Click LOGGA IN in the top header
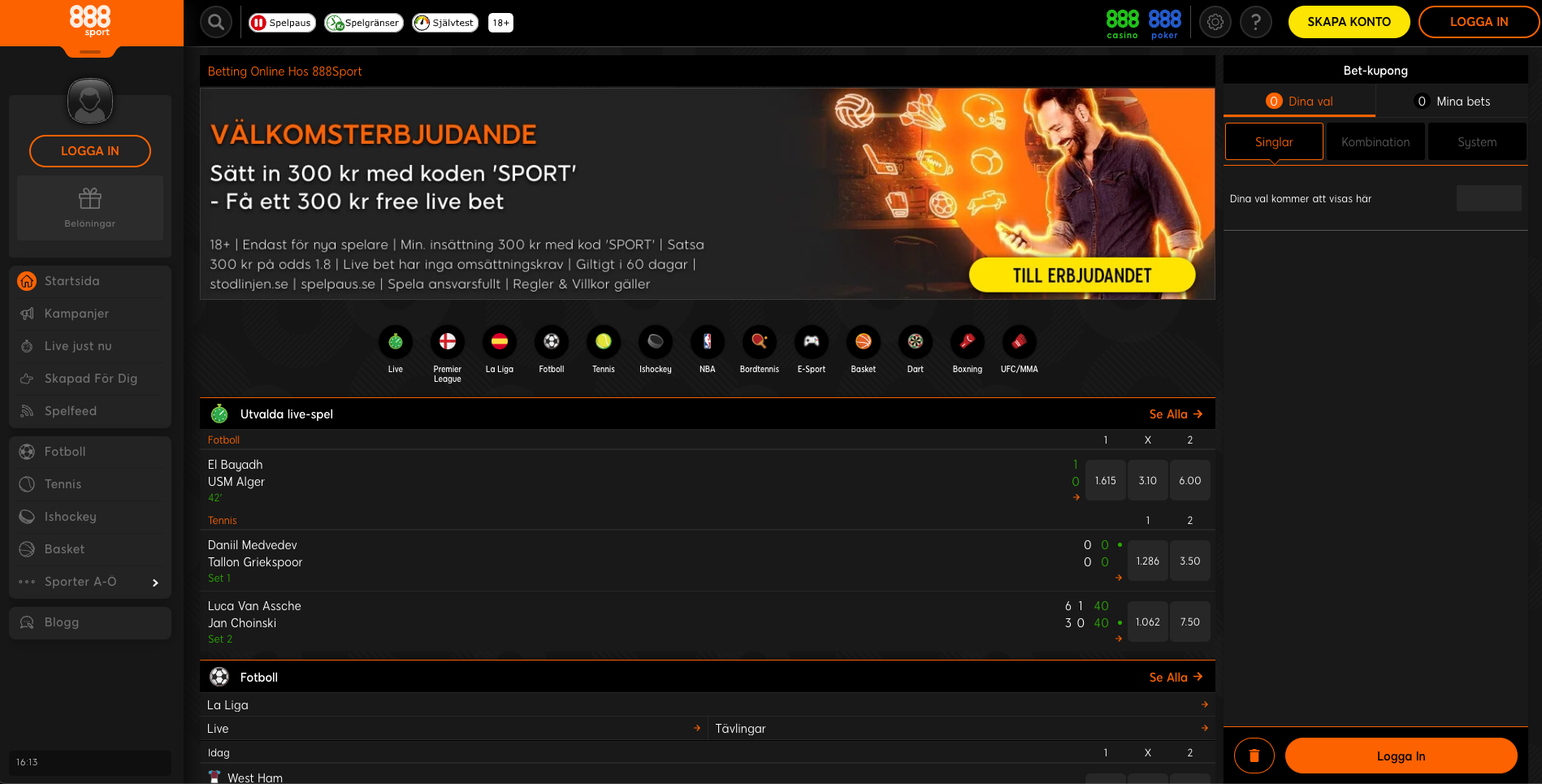Viewport: 1542px width, 784px height. 1479,22
